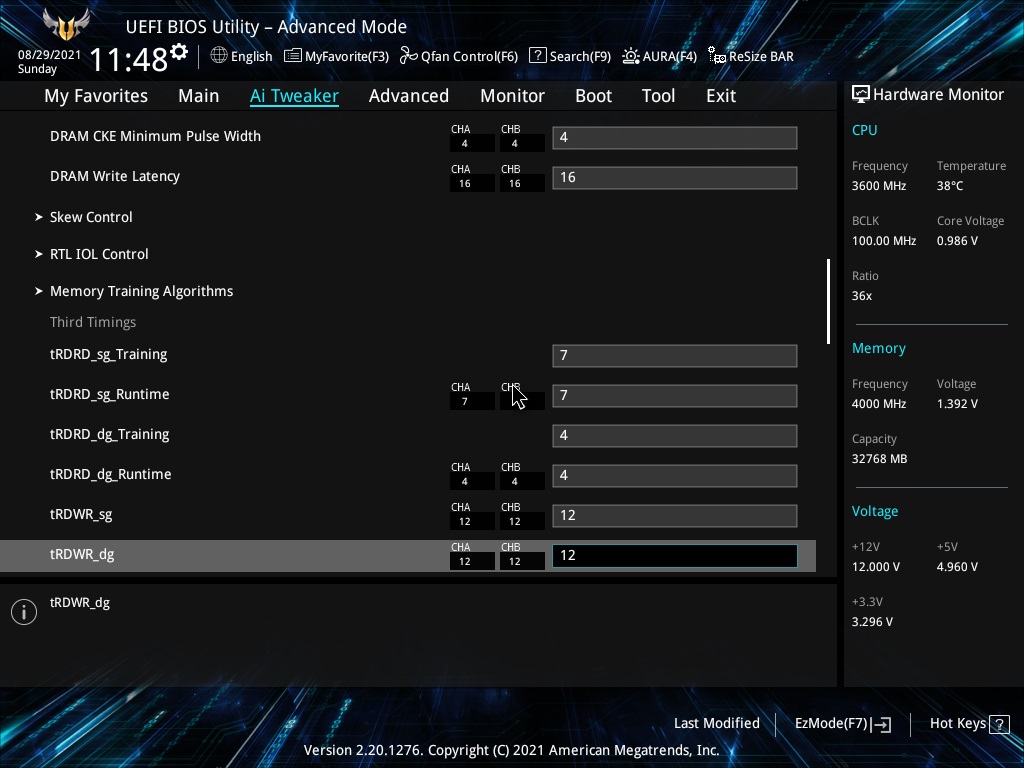The width and height of the screenshot is (1024, 768).
Task: Click the +12V 12.000 V reading
Action: coord(876,567)
